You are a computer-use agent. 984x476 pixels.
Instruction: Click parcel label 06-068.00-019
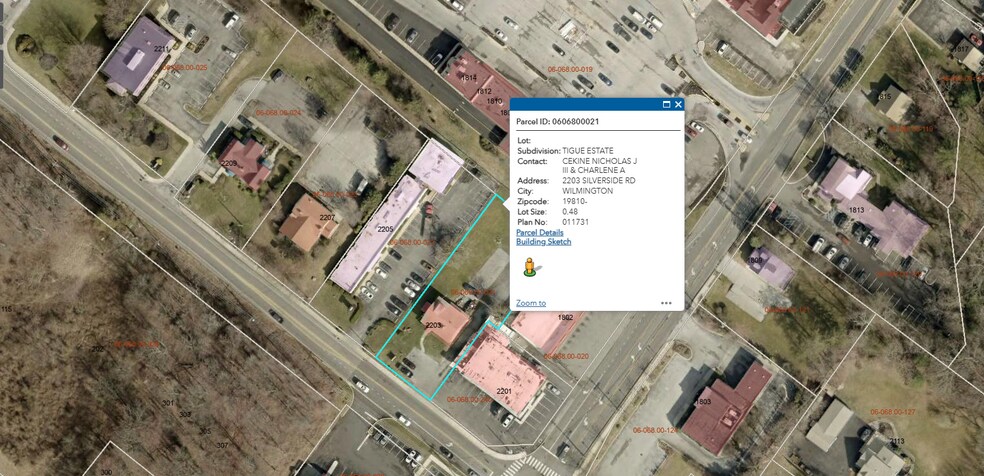click(x=570, y=69)
